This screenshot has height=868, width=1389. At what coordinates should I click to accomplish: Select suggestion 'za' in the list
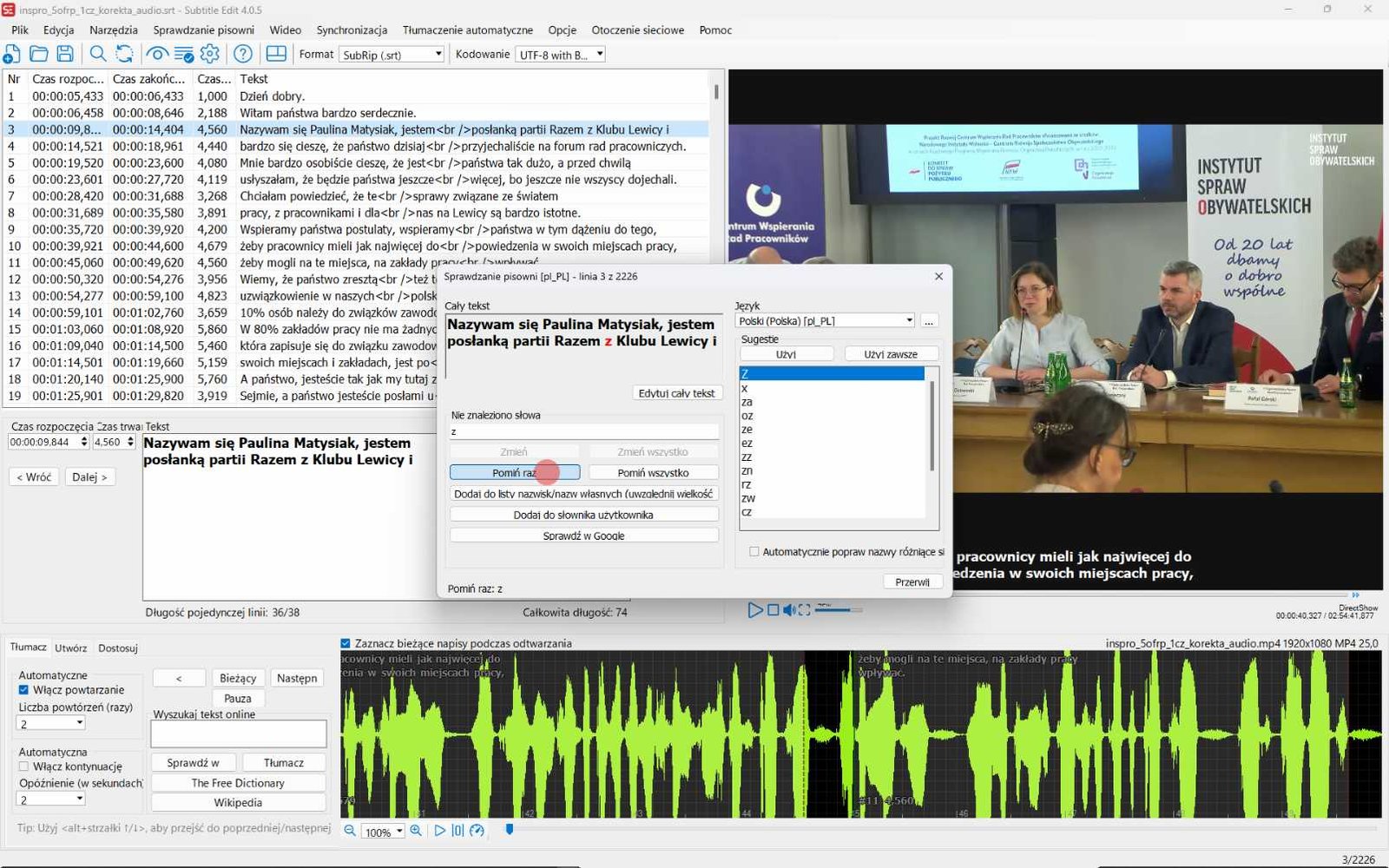(832, 402)
